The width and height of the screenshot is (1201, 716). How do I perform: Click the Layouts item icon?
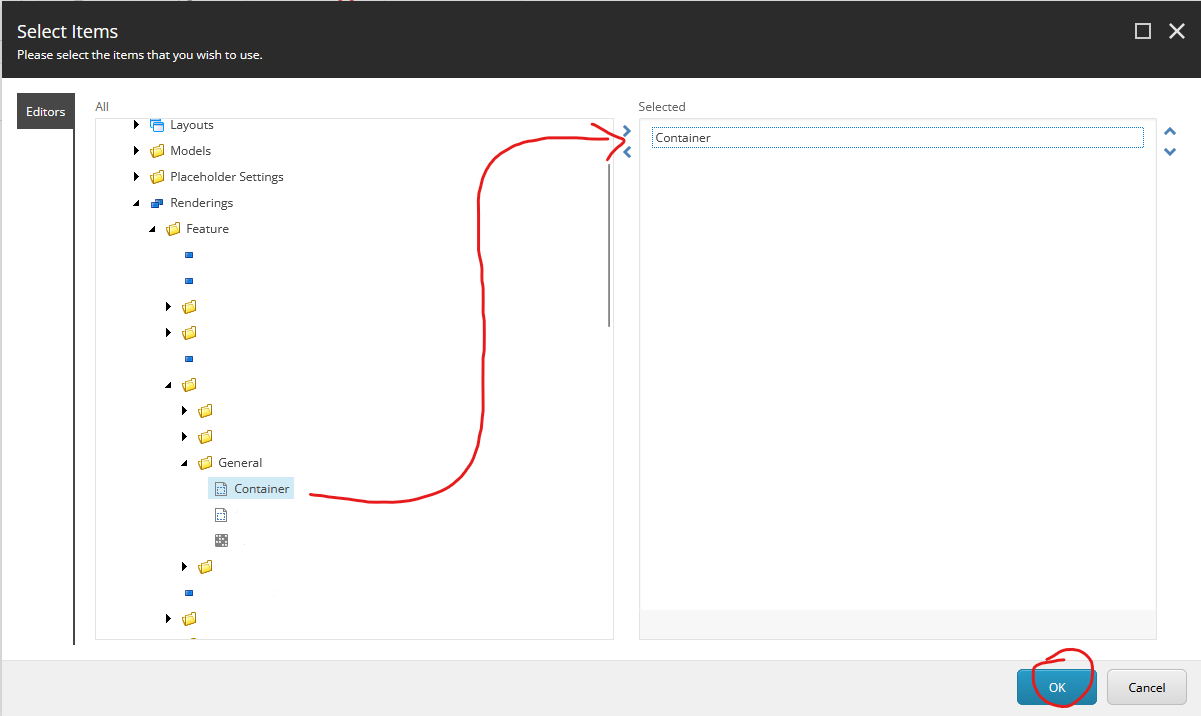[x=156, y=124]
